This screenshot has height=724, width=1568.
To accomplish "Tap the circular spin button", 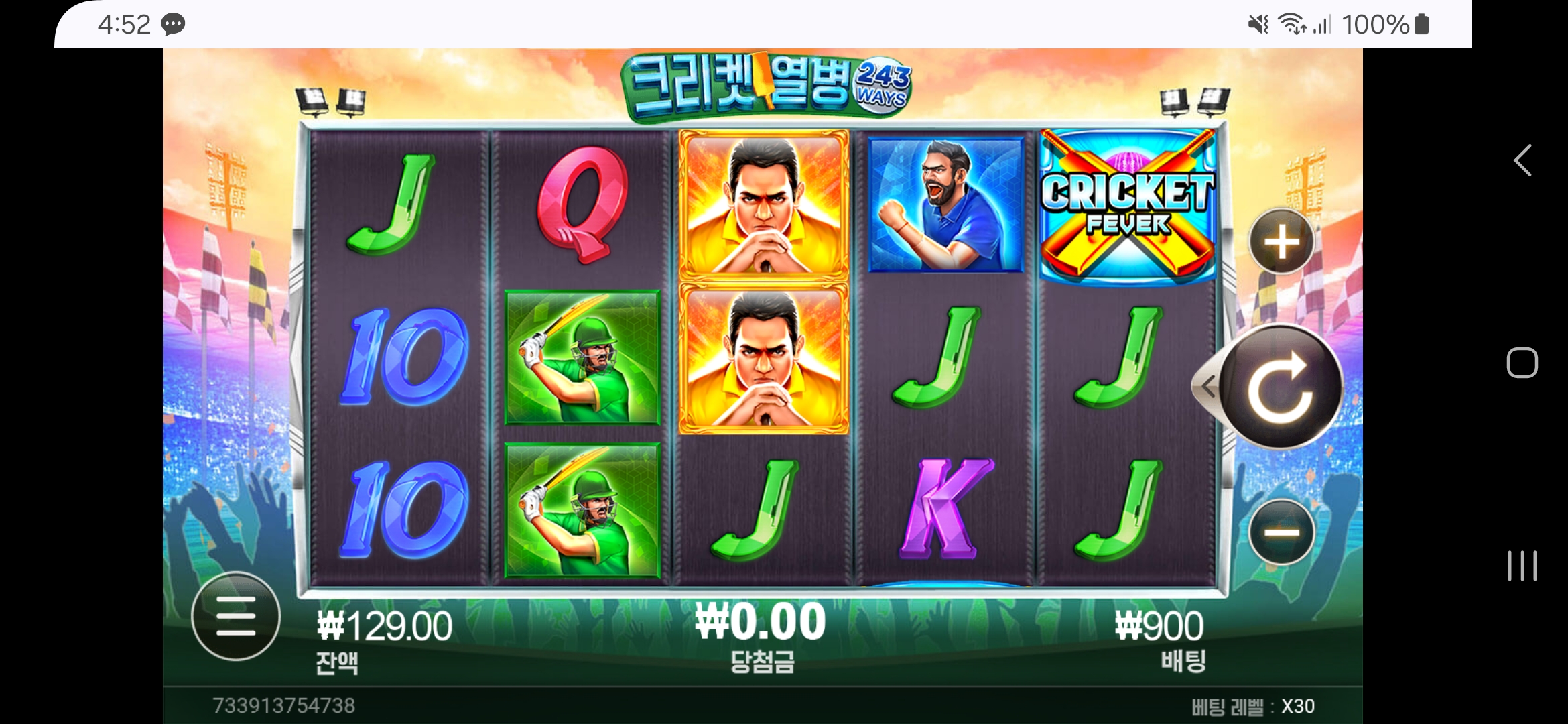I will [1281, 387].
